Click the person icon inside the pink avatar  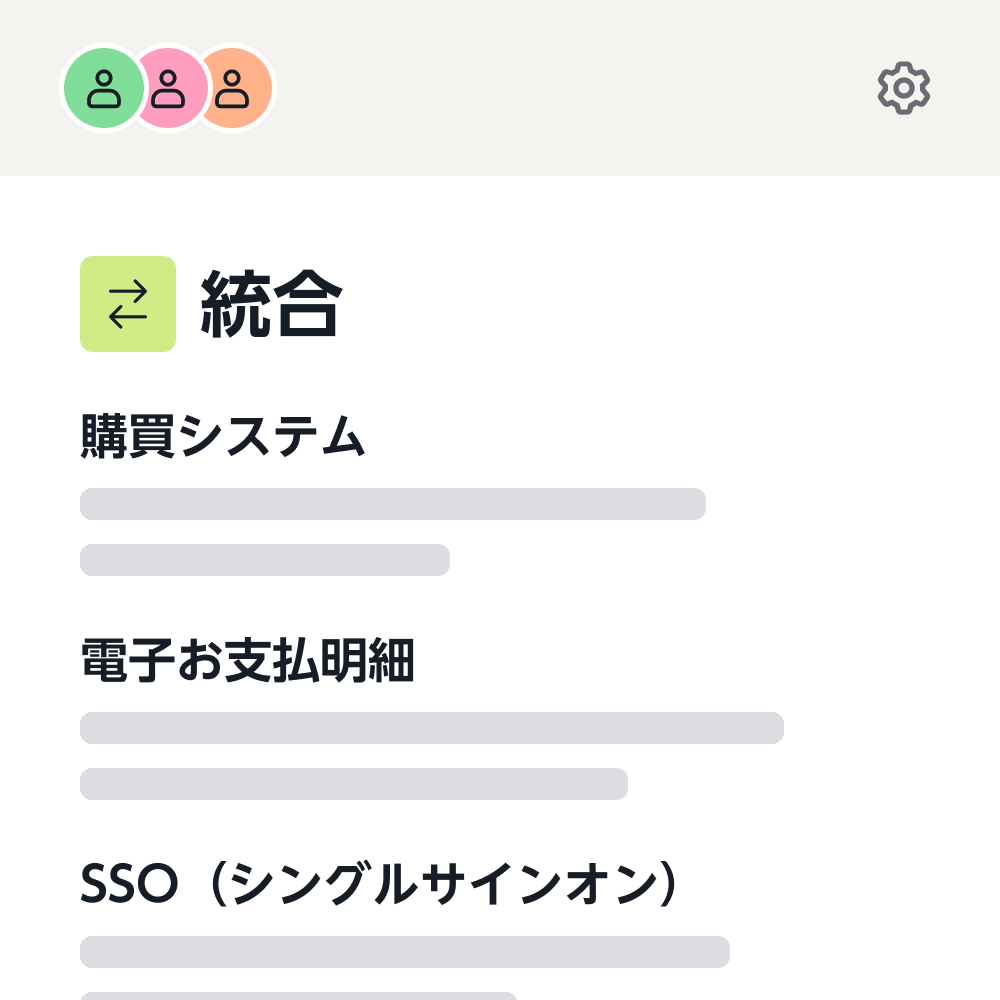[170, 88]
